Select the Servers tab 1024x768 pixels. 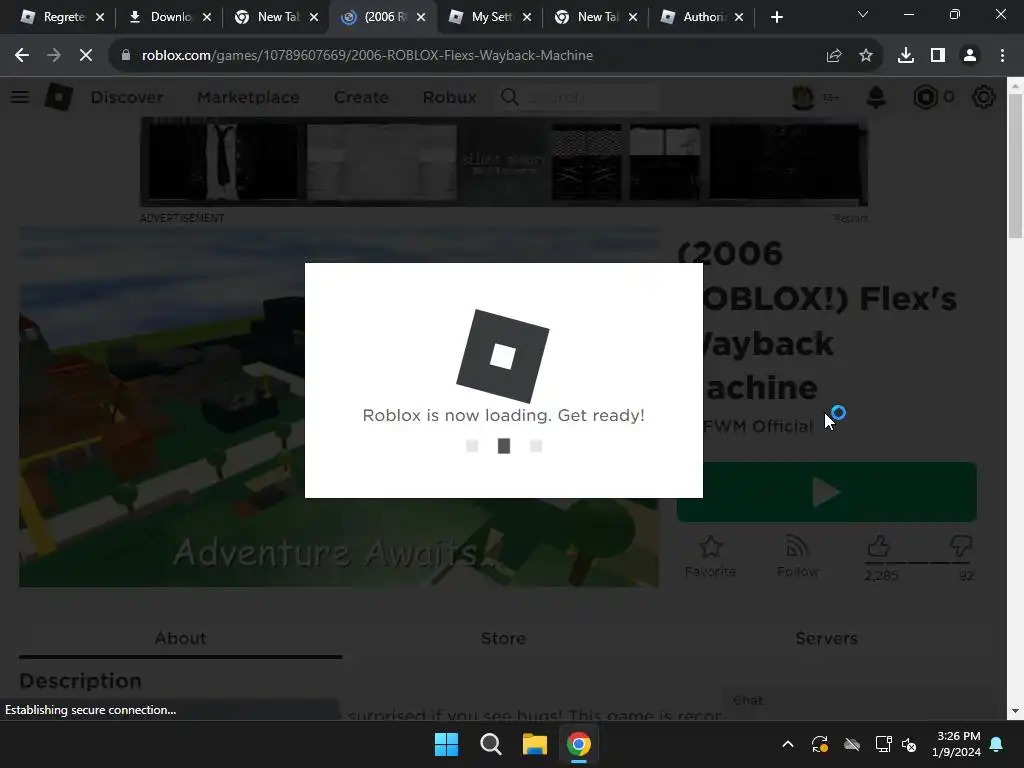pyautogui.click(x=826, y=638)
